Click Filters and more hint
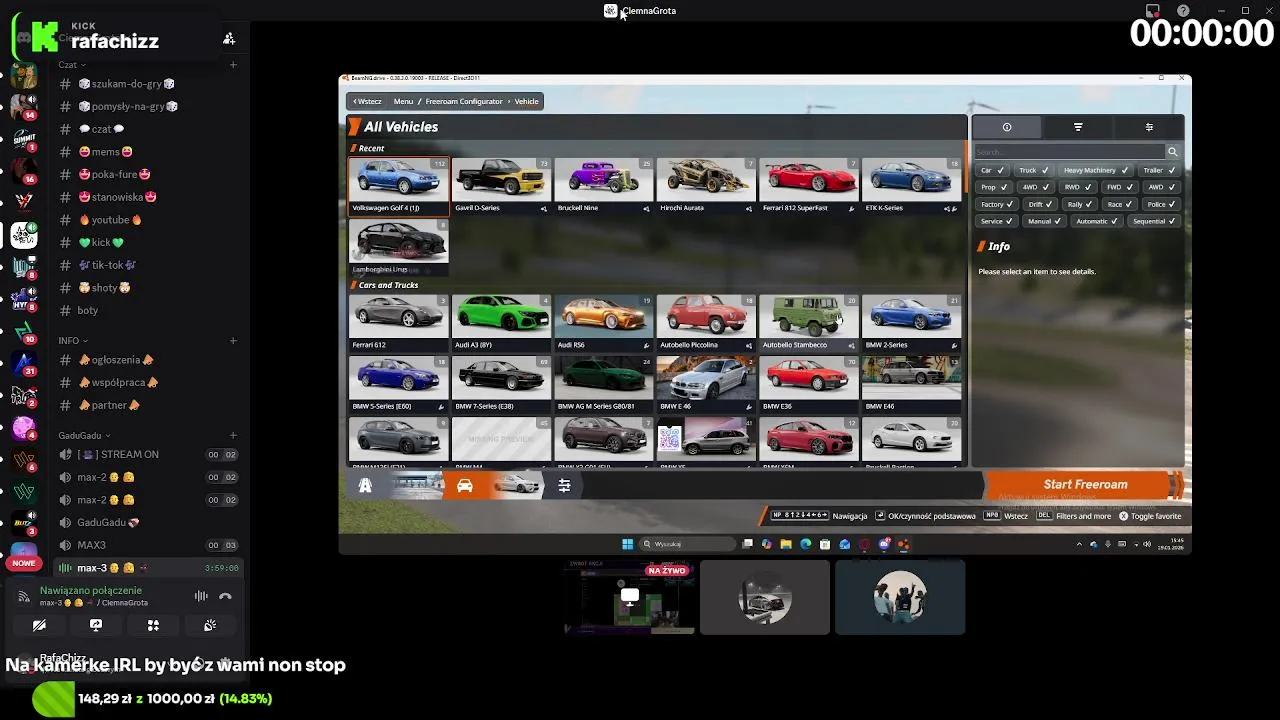This screenshot has width=1280, height=720. pyautogui.click(x=1074, y=516)
